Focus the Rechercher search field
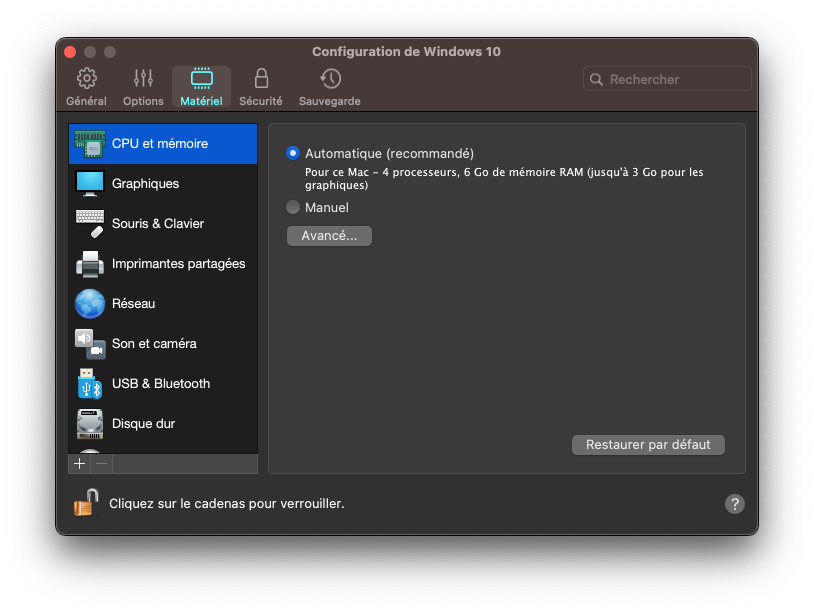 pyautogui.click(x=667, y=79)
